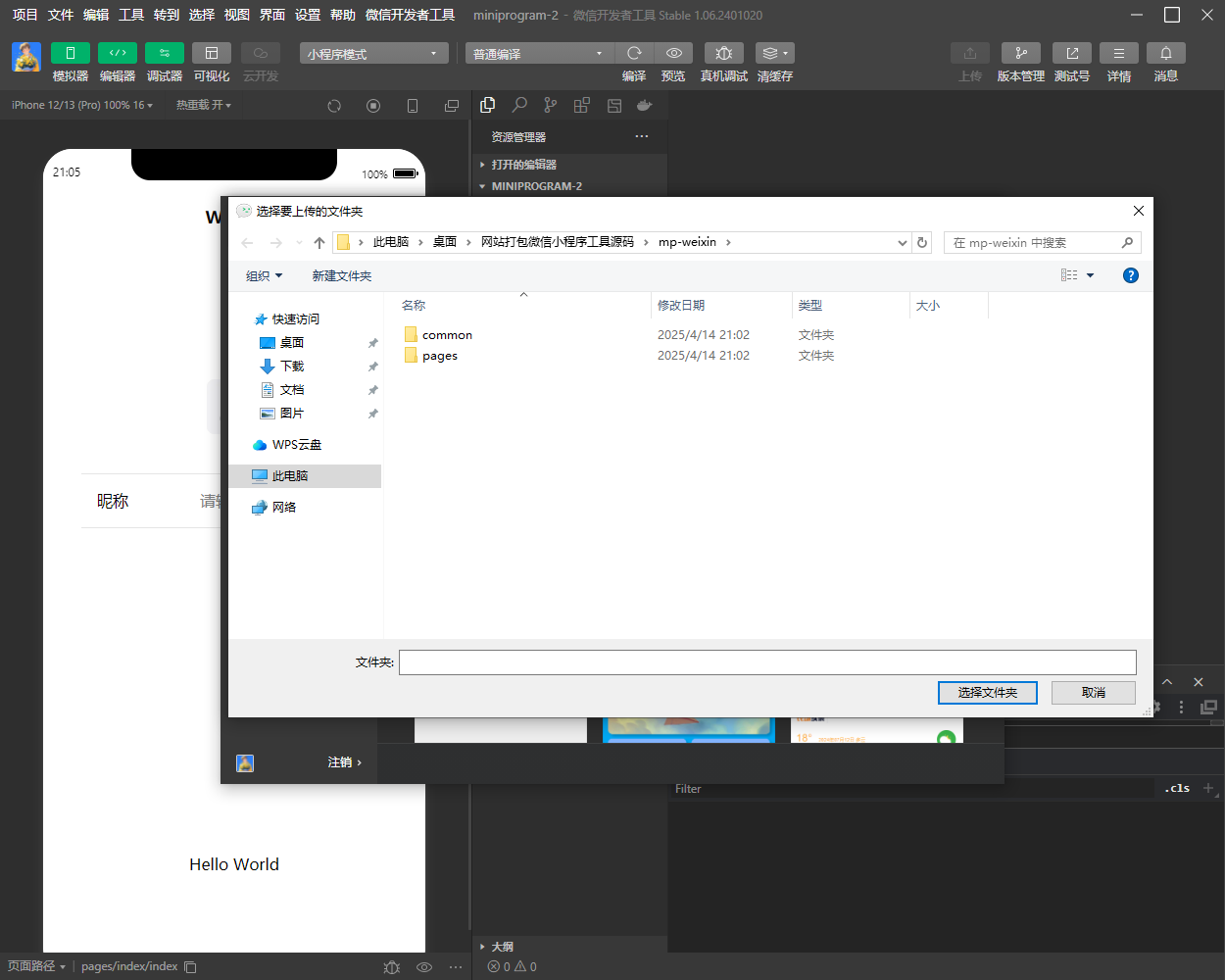This screenshot has height=980, width=1225.
Task: Select 网络 in the navigation pane
Action: click(x=284, y=508)
